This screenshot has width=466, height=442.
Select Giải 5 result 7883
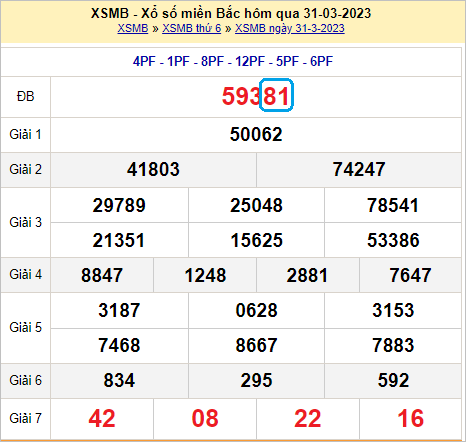pyautogui.click(x=393, y=345)
